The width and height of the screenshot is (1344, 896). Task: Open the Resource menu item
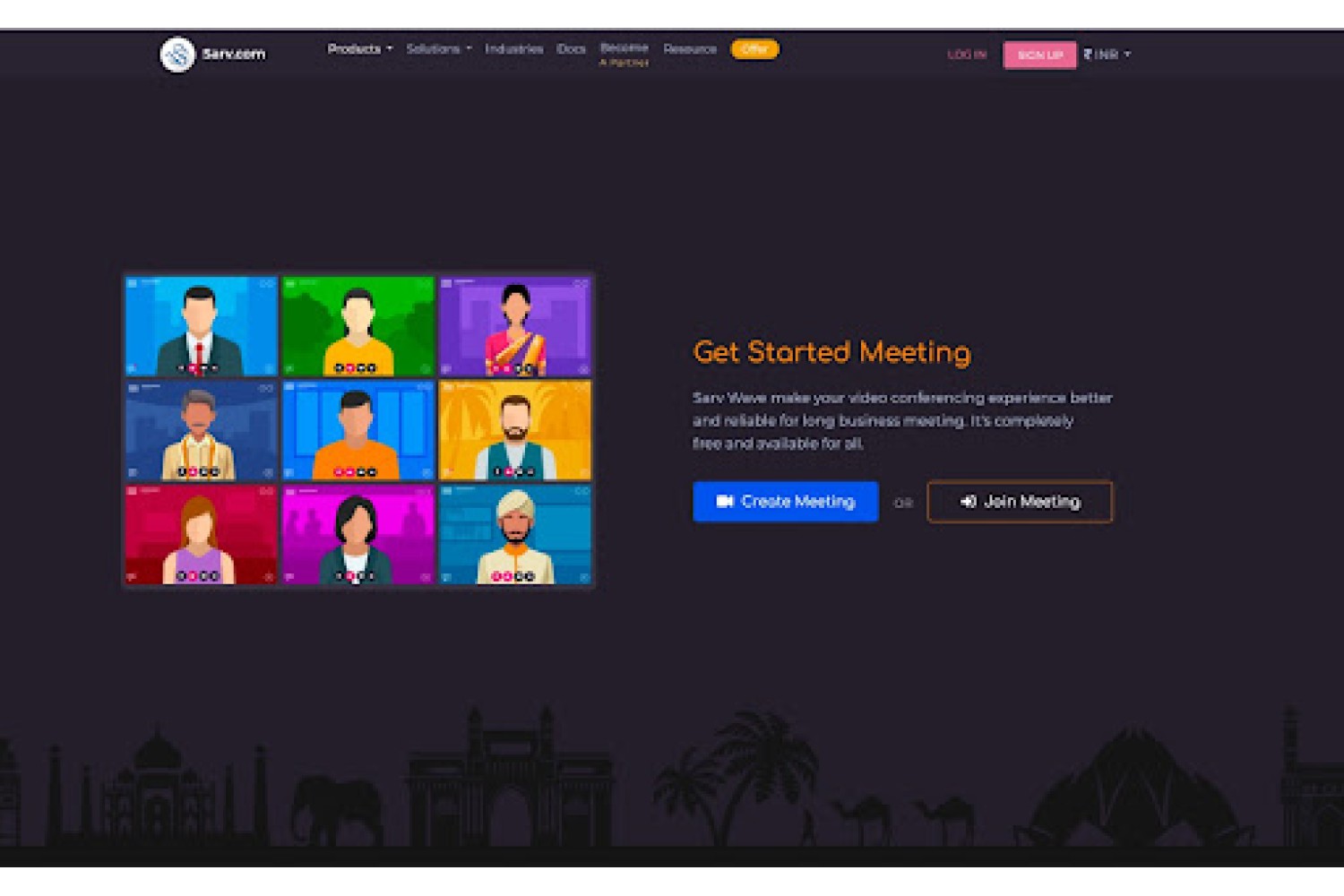(x=690, y=49)
